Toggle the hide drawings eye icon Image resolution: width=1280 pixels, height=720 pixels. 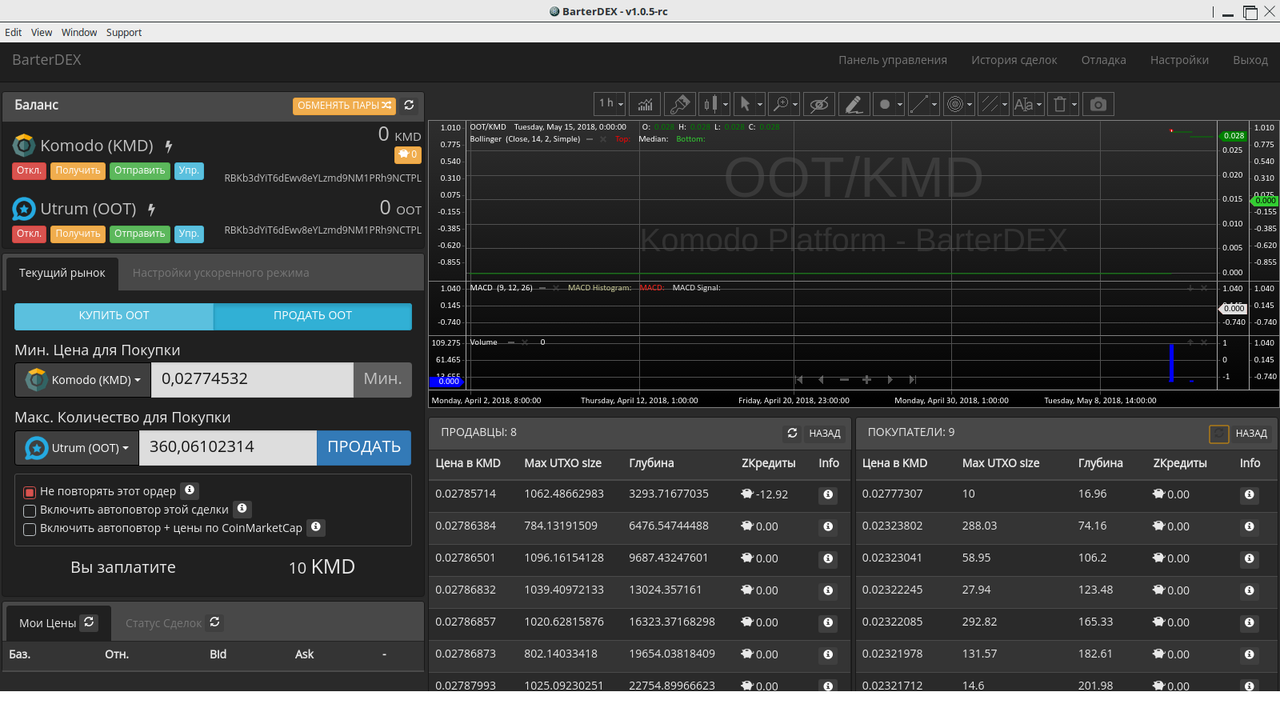click(819, 104)
